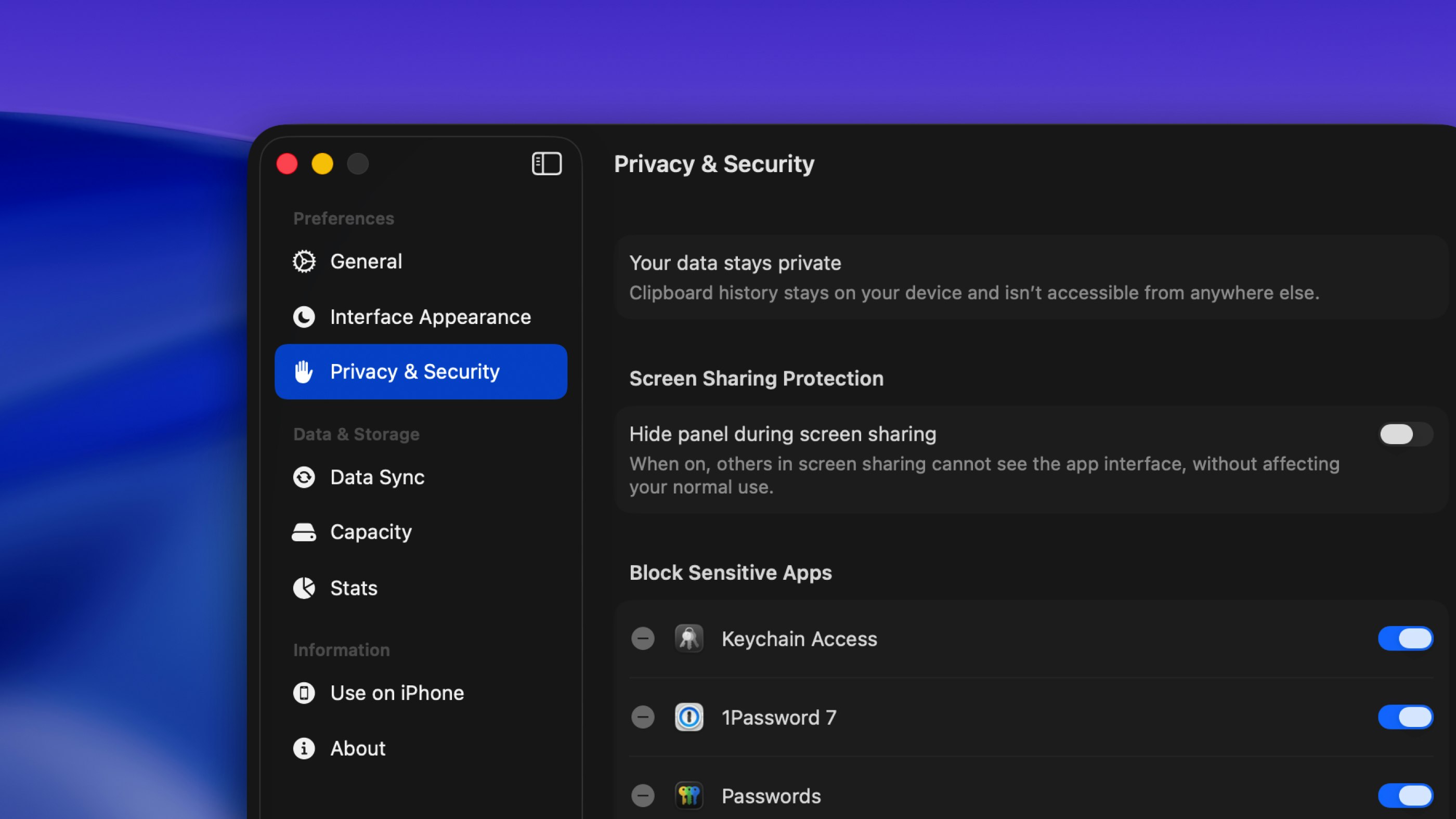Screen dimensions: 1456x819
Task: Click the Interface Appearance moon icon
Action: [x=304, y=317]
